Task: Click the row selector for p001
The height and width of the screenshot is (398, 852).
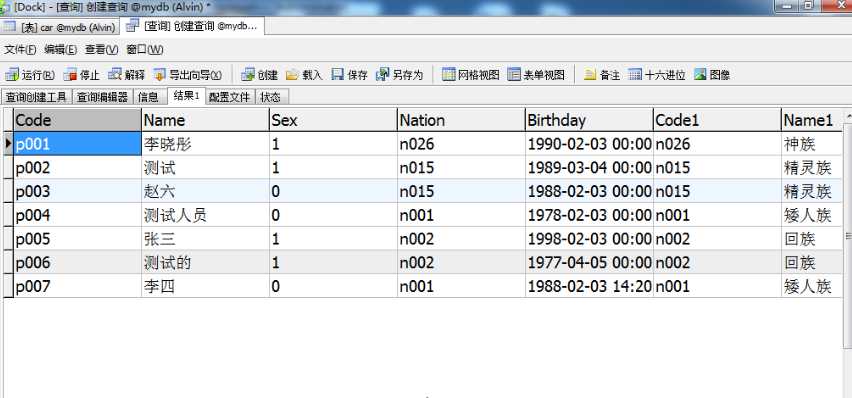Action: click(x=8, y=144)
